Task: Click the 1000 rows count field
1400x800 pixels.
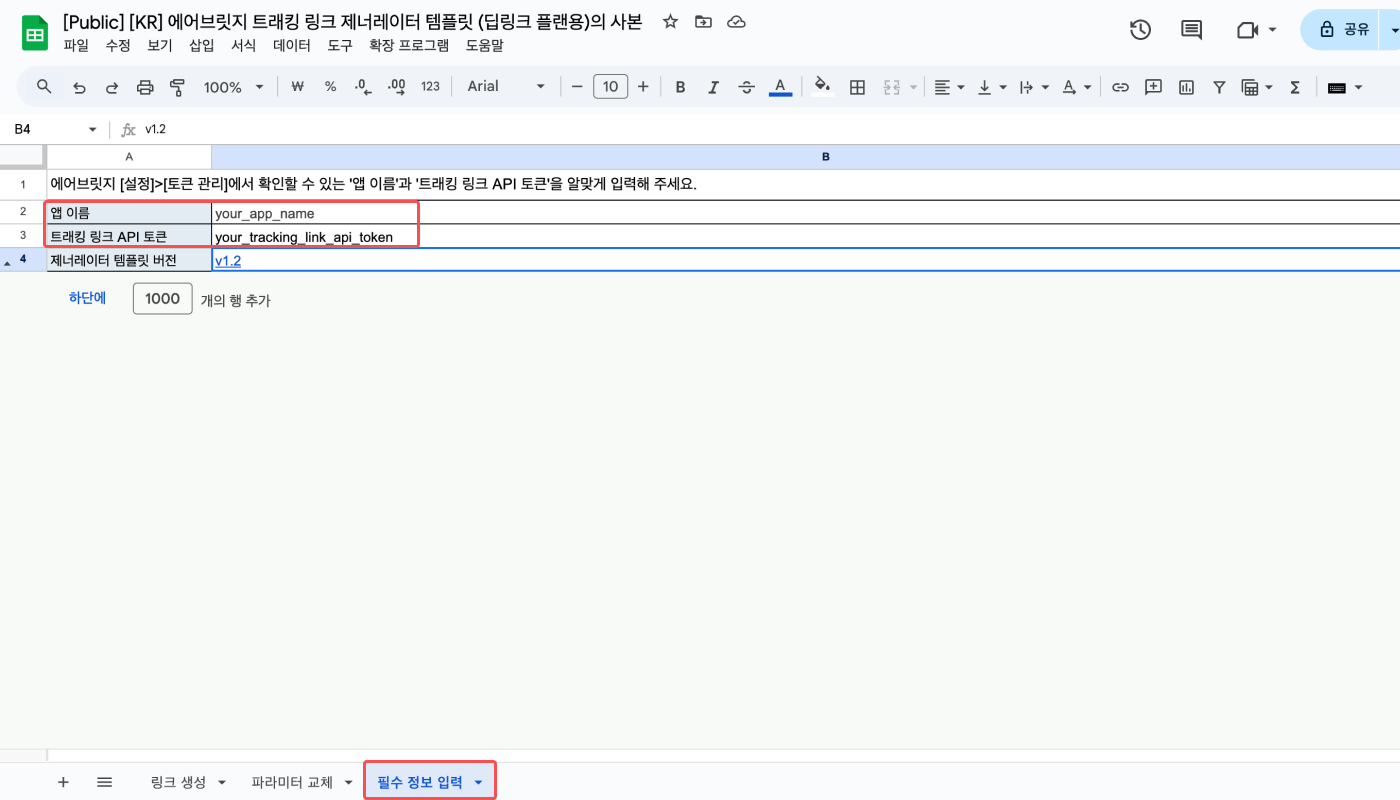Action: (x=162, y=298)
